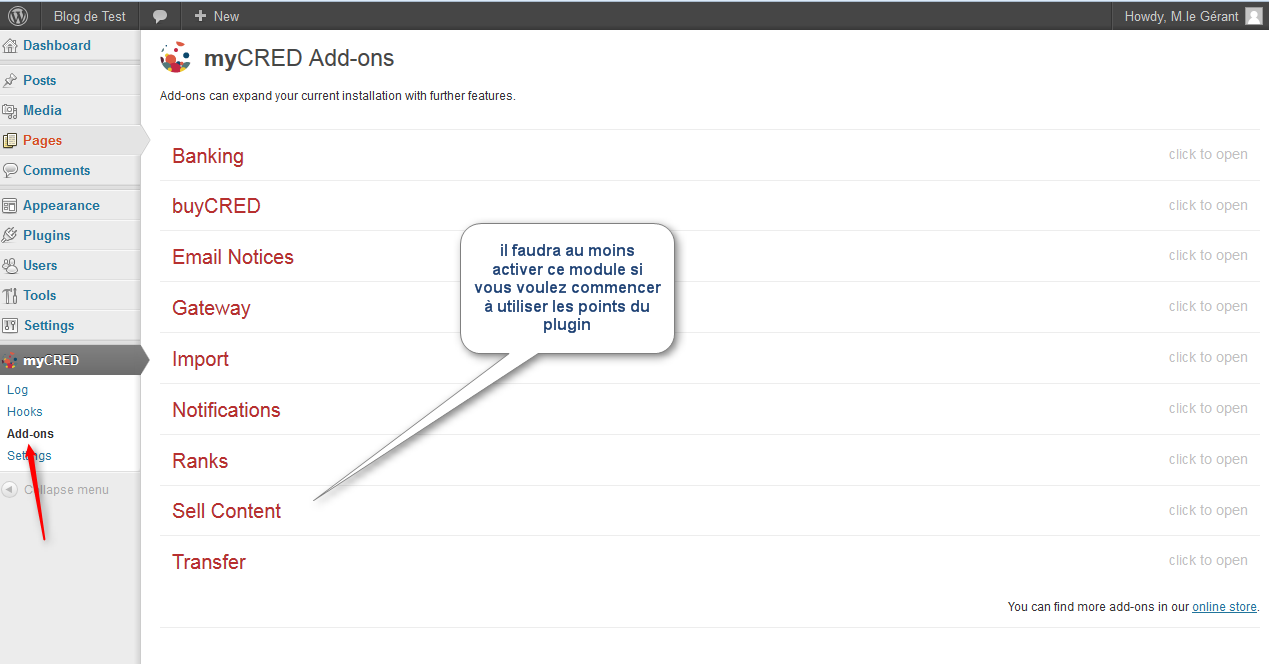Viewport: 1269px width, 664px height.
Task: Expand the Import add-on
Action: [200, 359]
